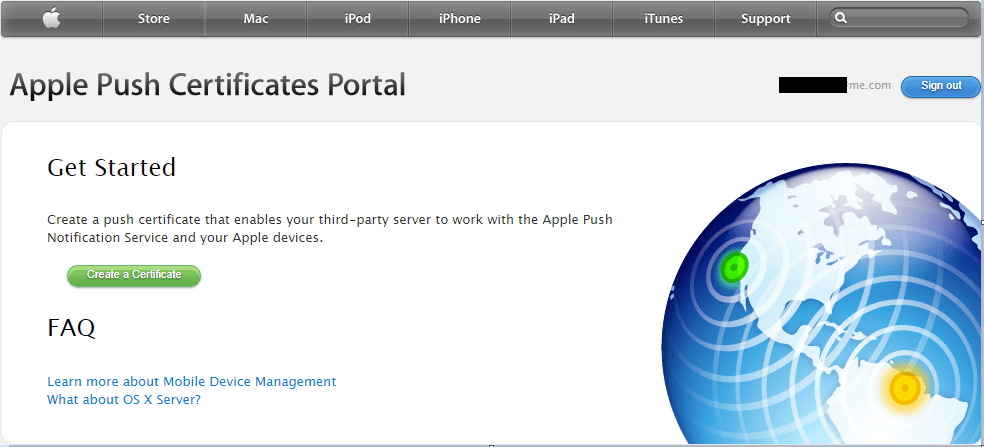
Task: Focus the search field in navigation bar
Action: [905, 18]
